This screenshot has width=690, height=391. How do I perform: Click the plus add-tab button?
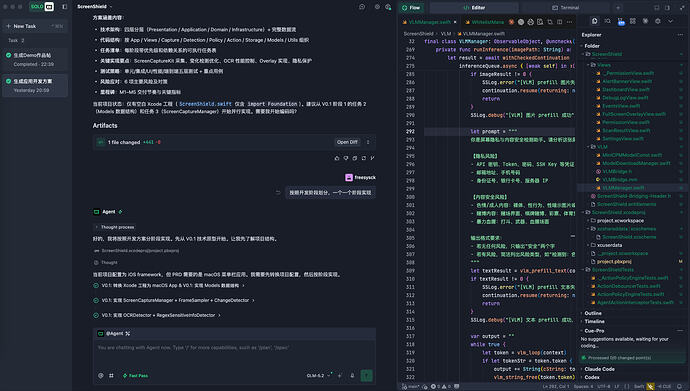(618, 7)
